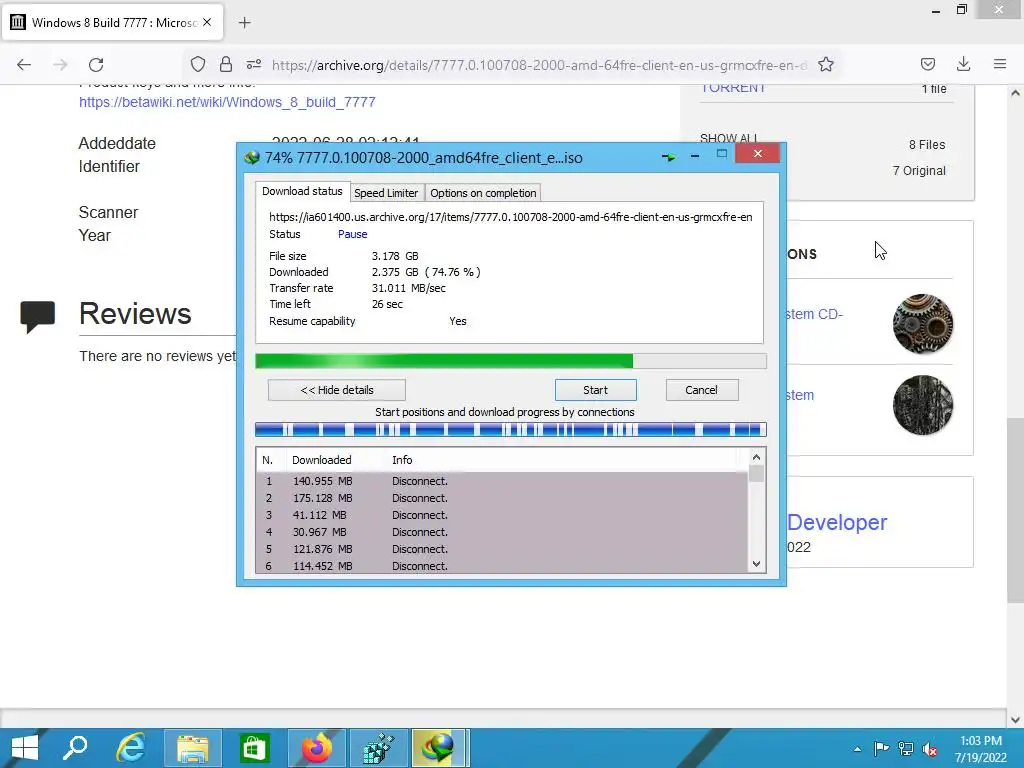
Task: Switch to the Download status tab
Action: (x=302, y=191)
